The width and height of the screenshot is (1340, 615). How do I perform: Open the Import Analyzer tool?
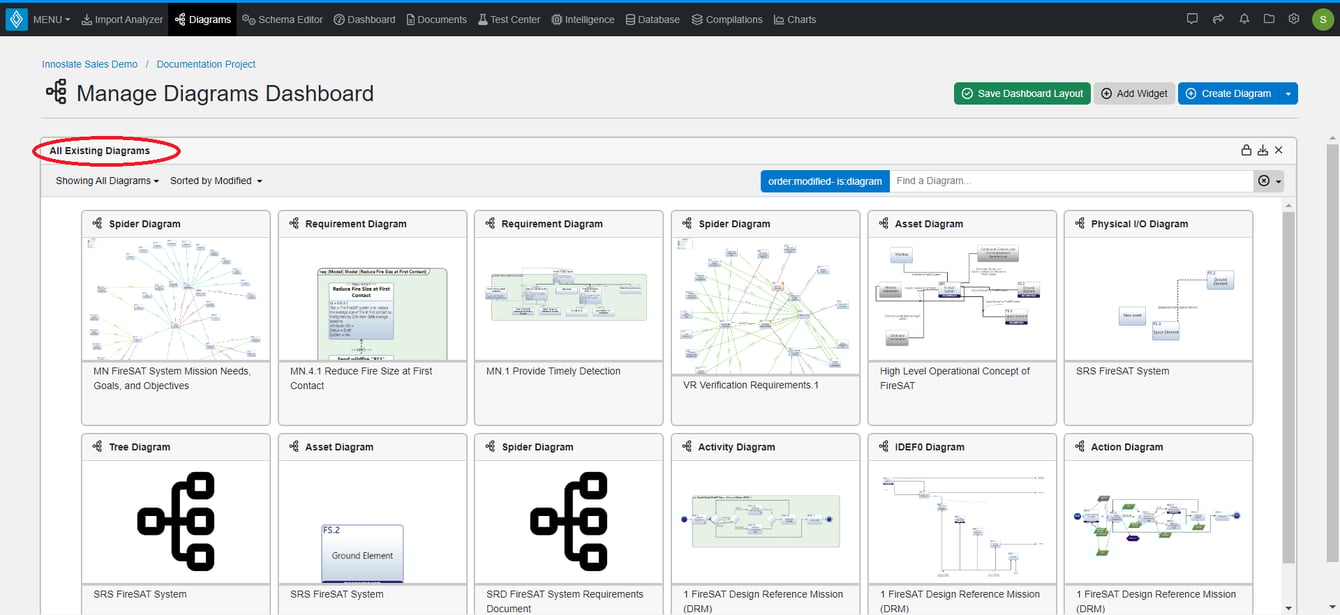click(122, 18)
